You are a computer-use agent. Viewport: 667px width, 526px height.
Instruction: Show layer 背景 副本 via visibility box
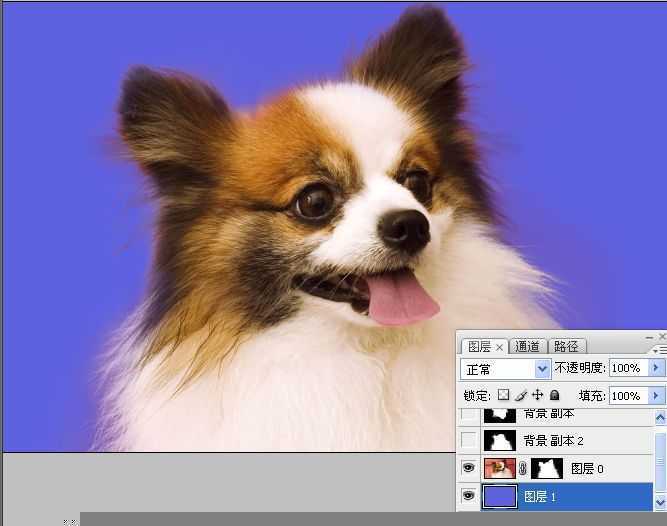pos(468,414)
